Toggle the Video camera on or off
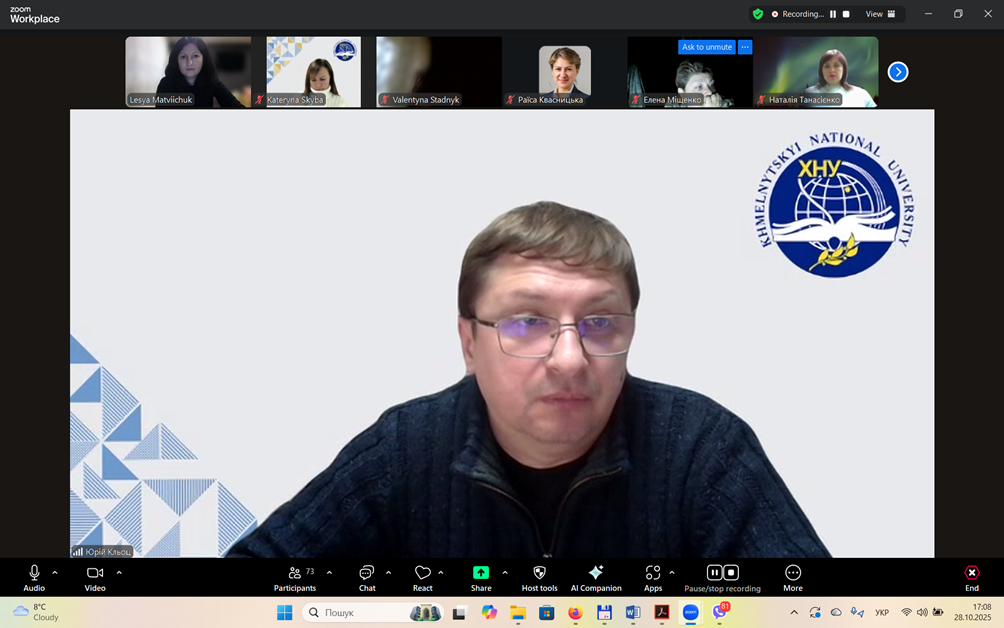Viewport: 1004px width, 628px height. pos(95,573)
